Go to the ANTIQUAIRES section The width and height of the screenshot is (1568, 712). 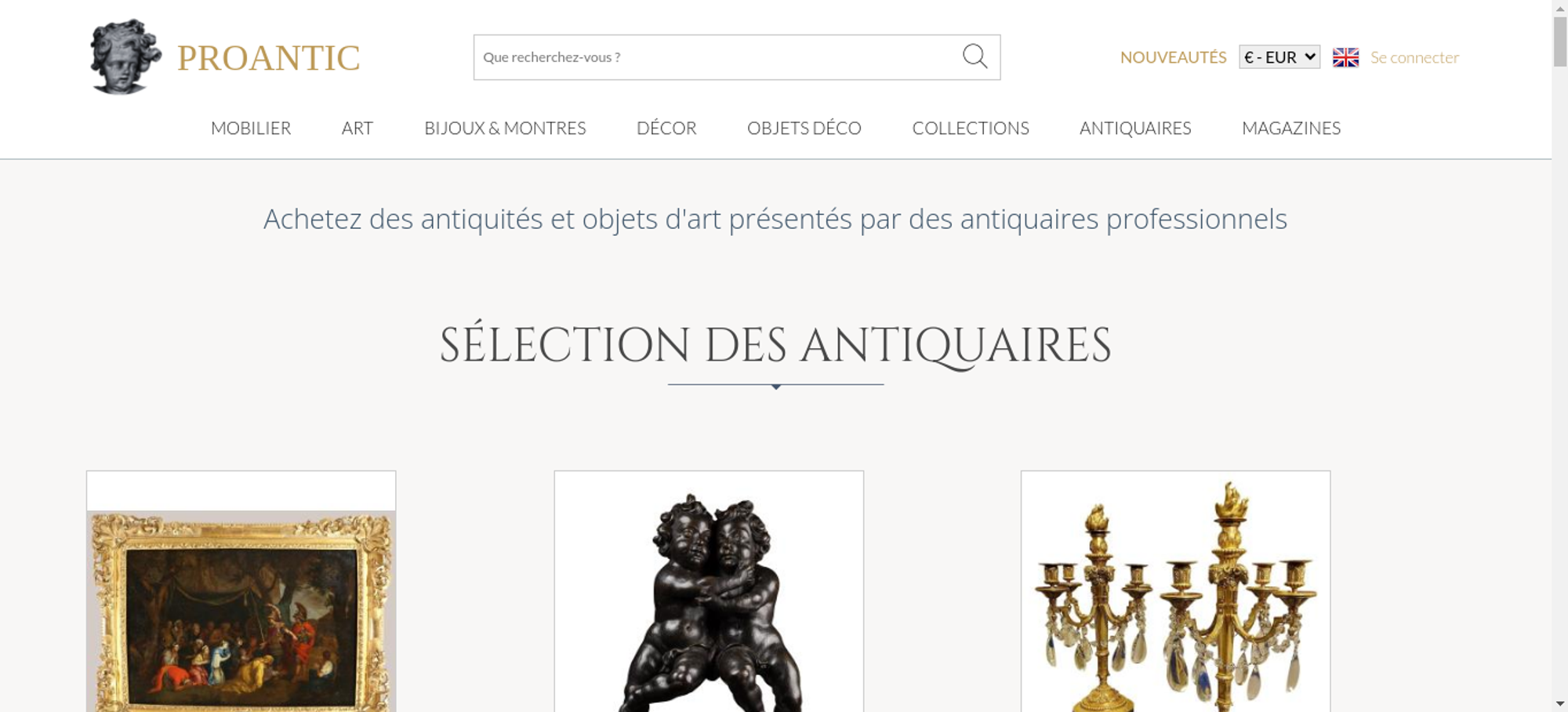point(1135,128)
